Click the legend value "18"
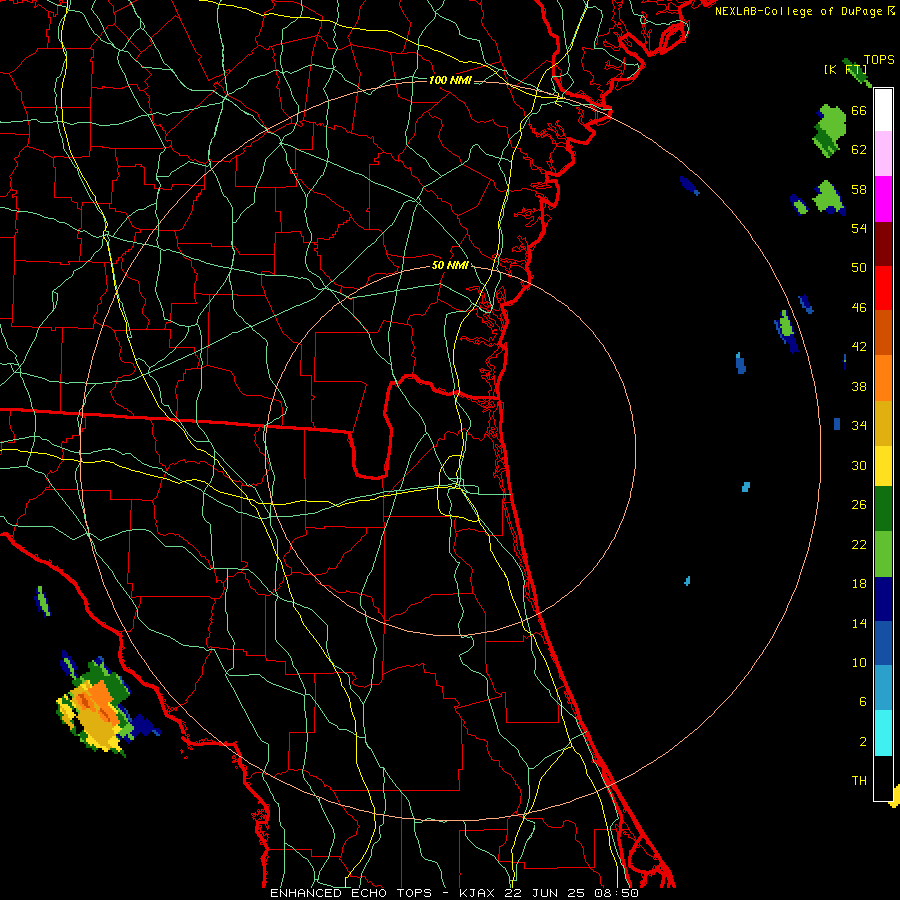This screenshot has width=900, height=900. (x=859, y=584)
